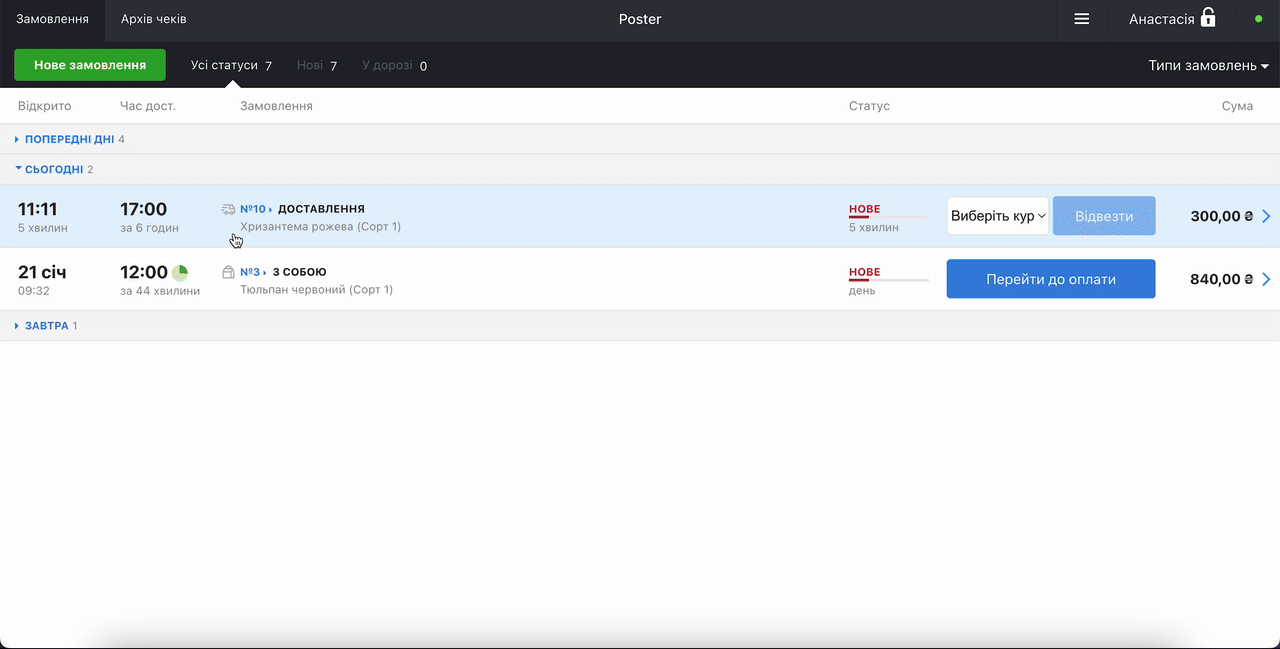
Task: Open the Виберіть кур'єра dropdown
Action: pos(997,216)
